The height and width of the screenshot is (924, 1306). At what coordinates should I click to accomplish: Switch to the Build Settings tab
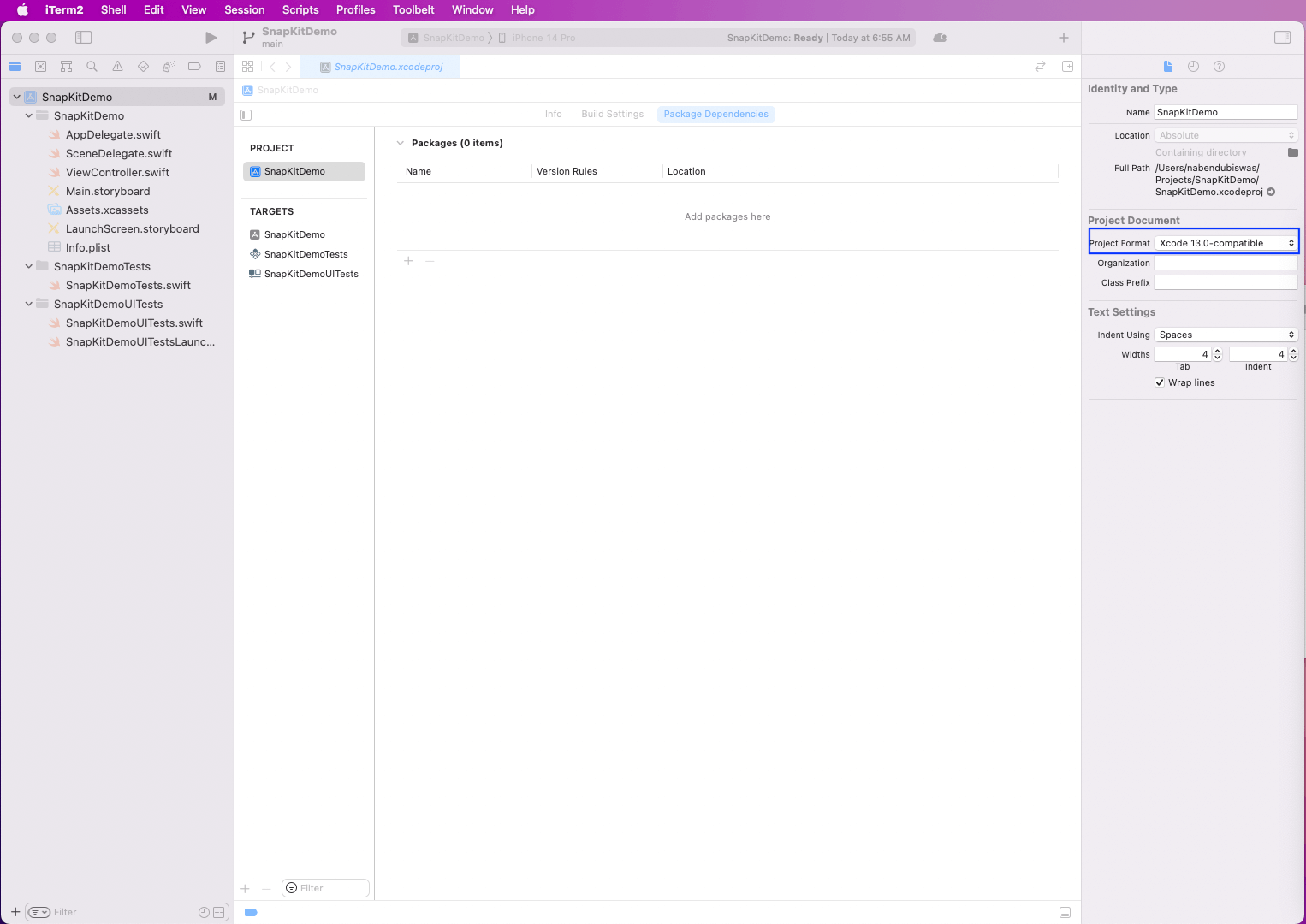click(x=612, y=114)
